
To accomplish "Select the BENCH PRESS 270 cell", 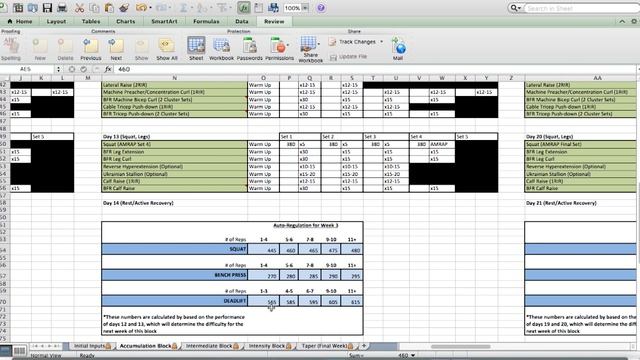I will [x=263, y=276].
